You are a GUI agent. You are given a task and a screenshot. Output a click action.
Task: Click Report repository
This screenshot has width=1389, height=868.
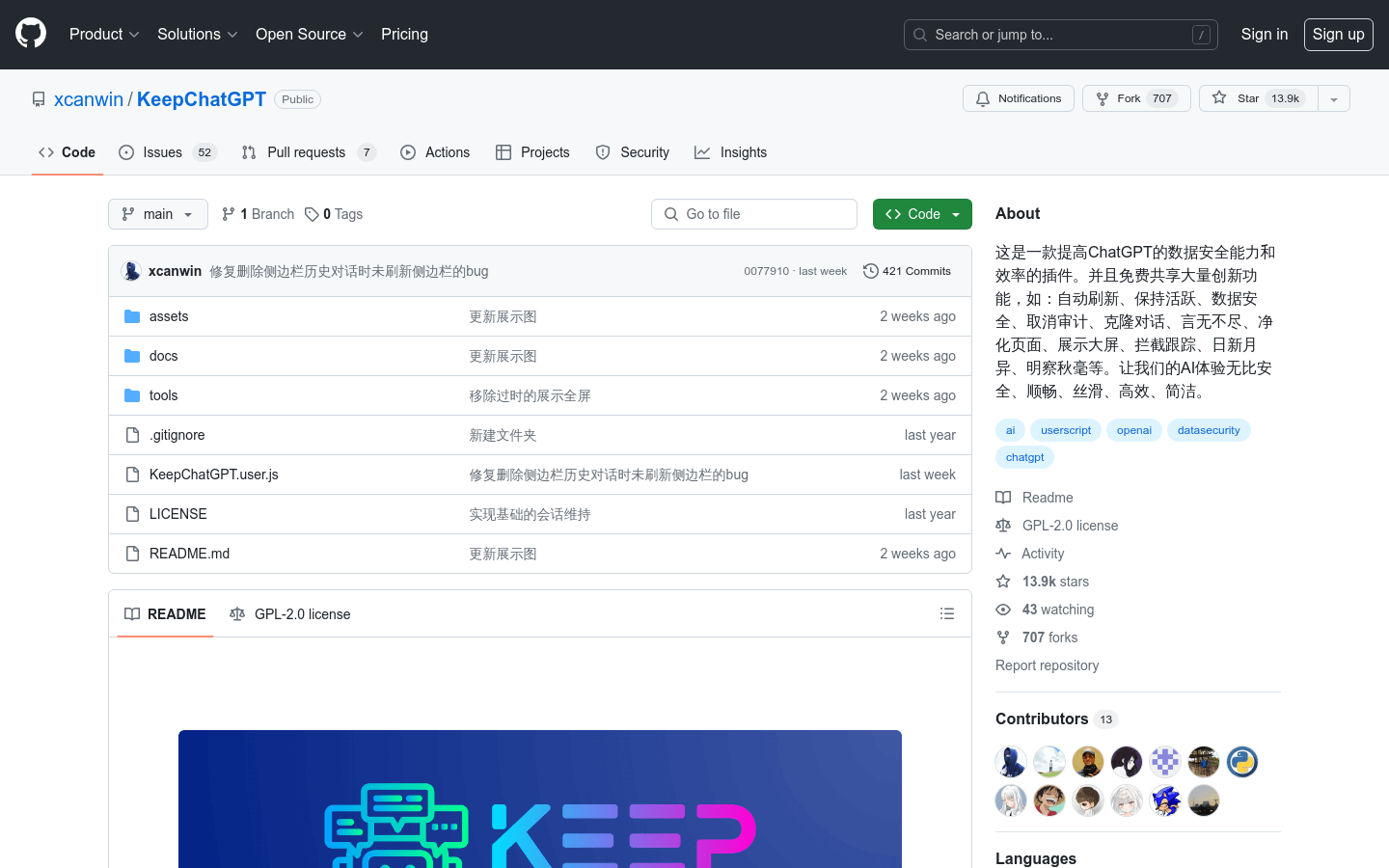(x=1047, y=665)
